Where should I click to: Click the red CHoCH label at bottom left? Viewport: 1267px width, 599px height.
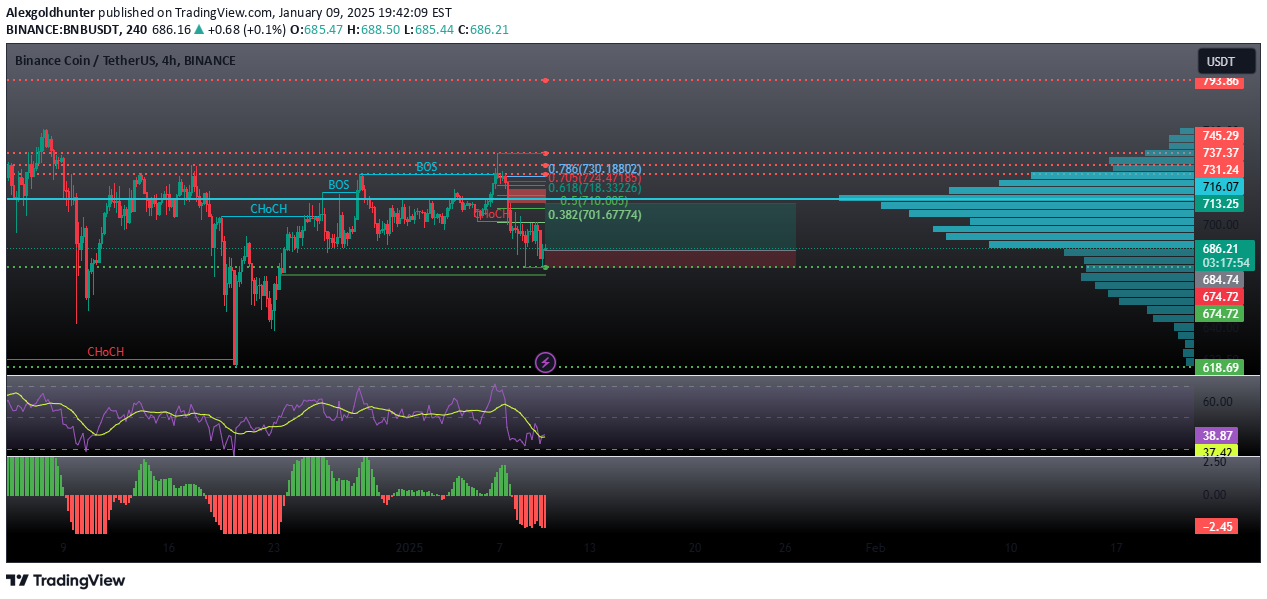(x=106, y=352)
